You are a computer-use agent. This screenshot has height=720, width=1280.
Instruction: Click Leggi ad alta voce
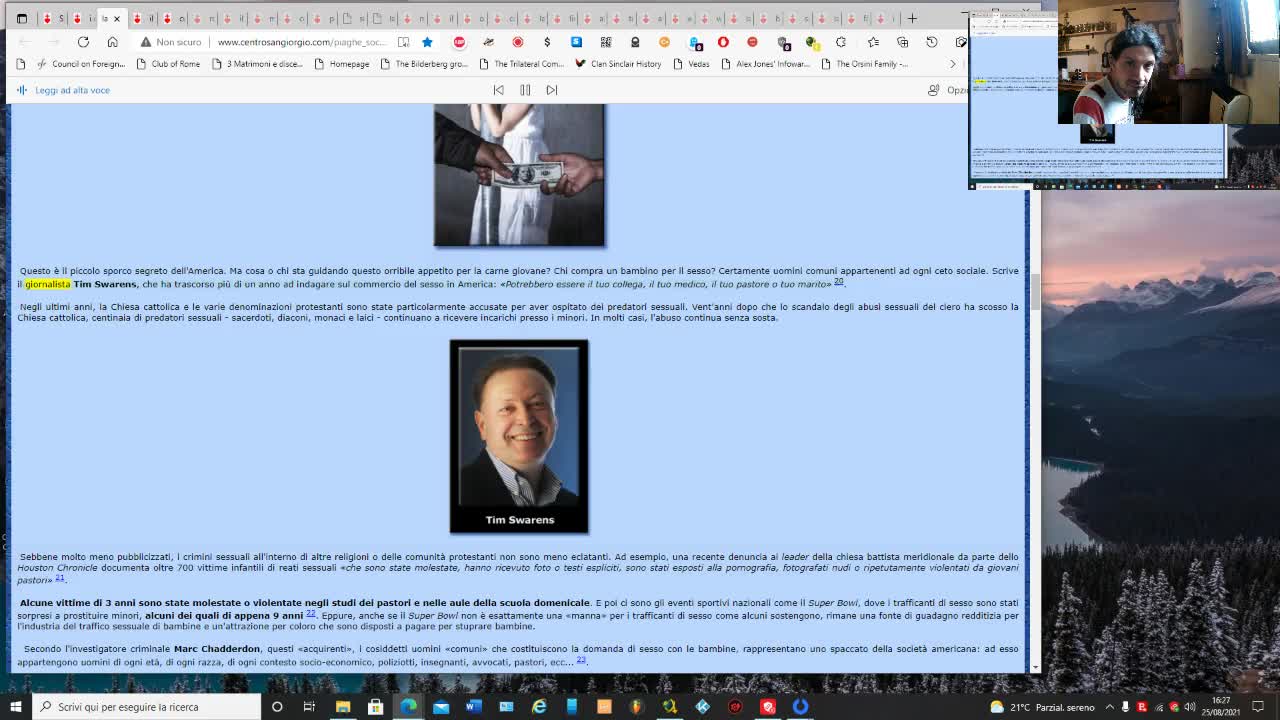point(63,90)
